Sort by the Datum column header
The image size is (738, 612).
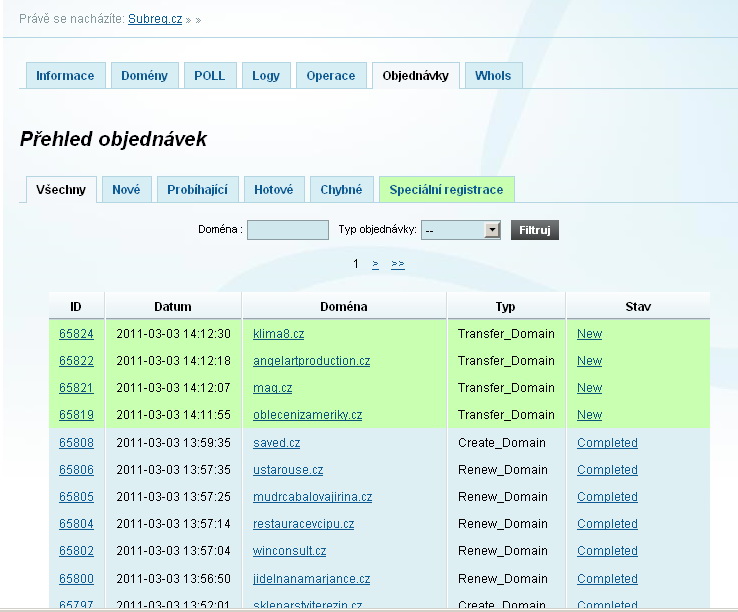coord(173,306)
